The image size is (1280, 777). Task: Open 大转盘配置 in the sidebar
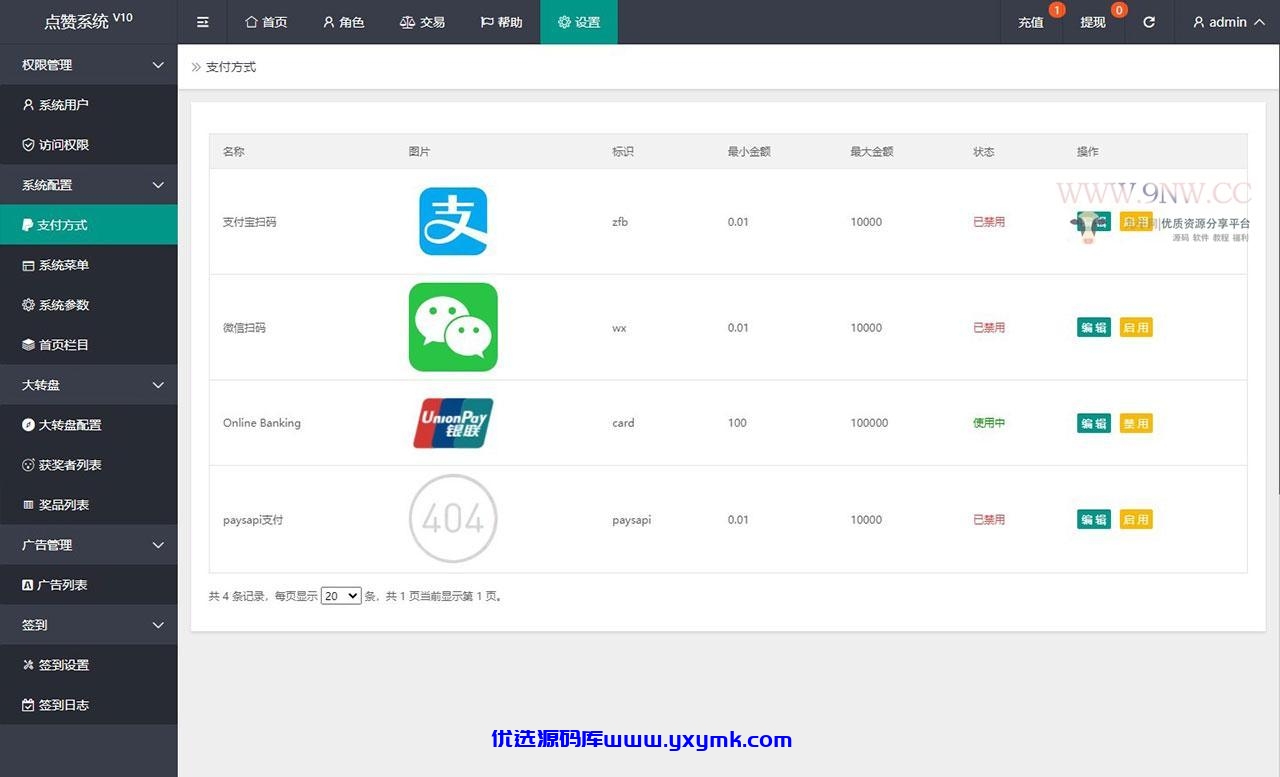89,425
